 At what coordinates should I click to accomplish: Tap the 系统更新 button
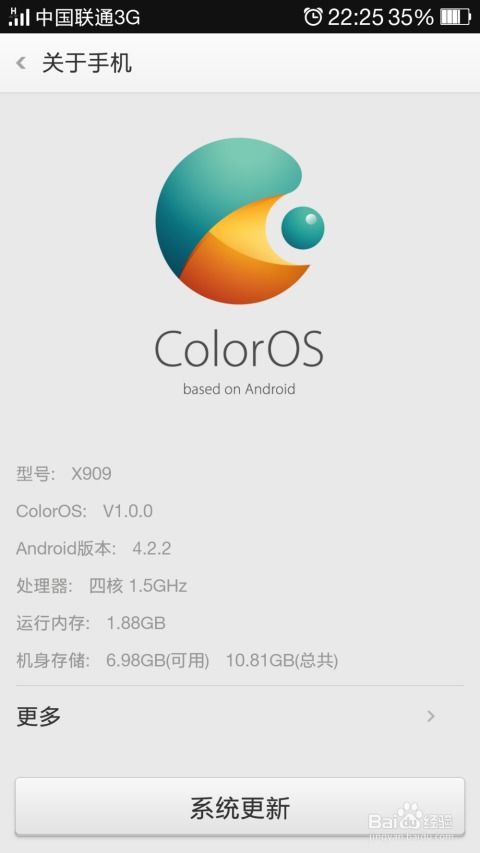tap(240, 807)
